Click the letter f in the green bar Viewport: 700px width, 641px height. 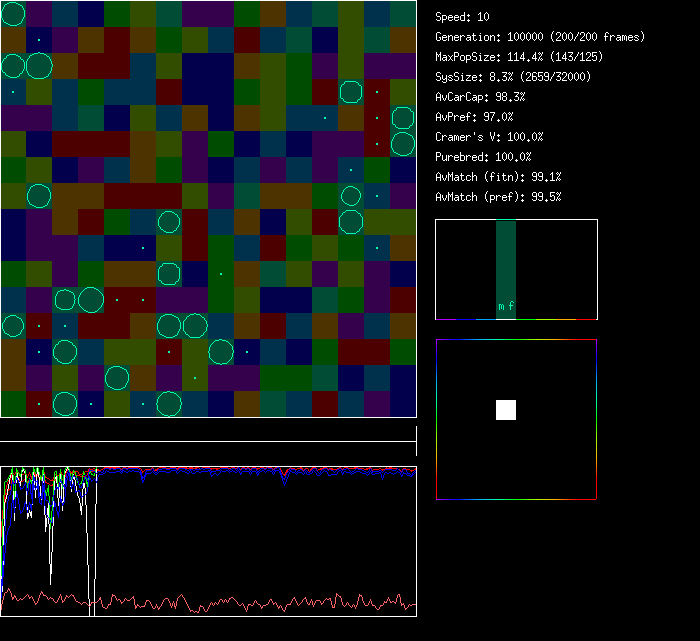click(511, 307)
